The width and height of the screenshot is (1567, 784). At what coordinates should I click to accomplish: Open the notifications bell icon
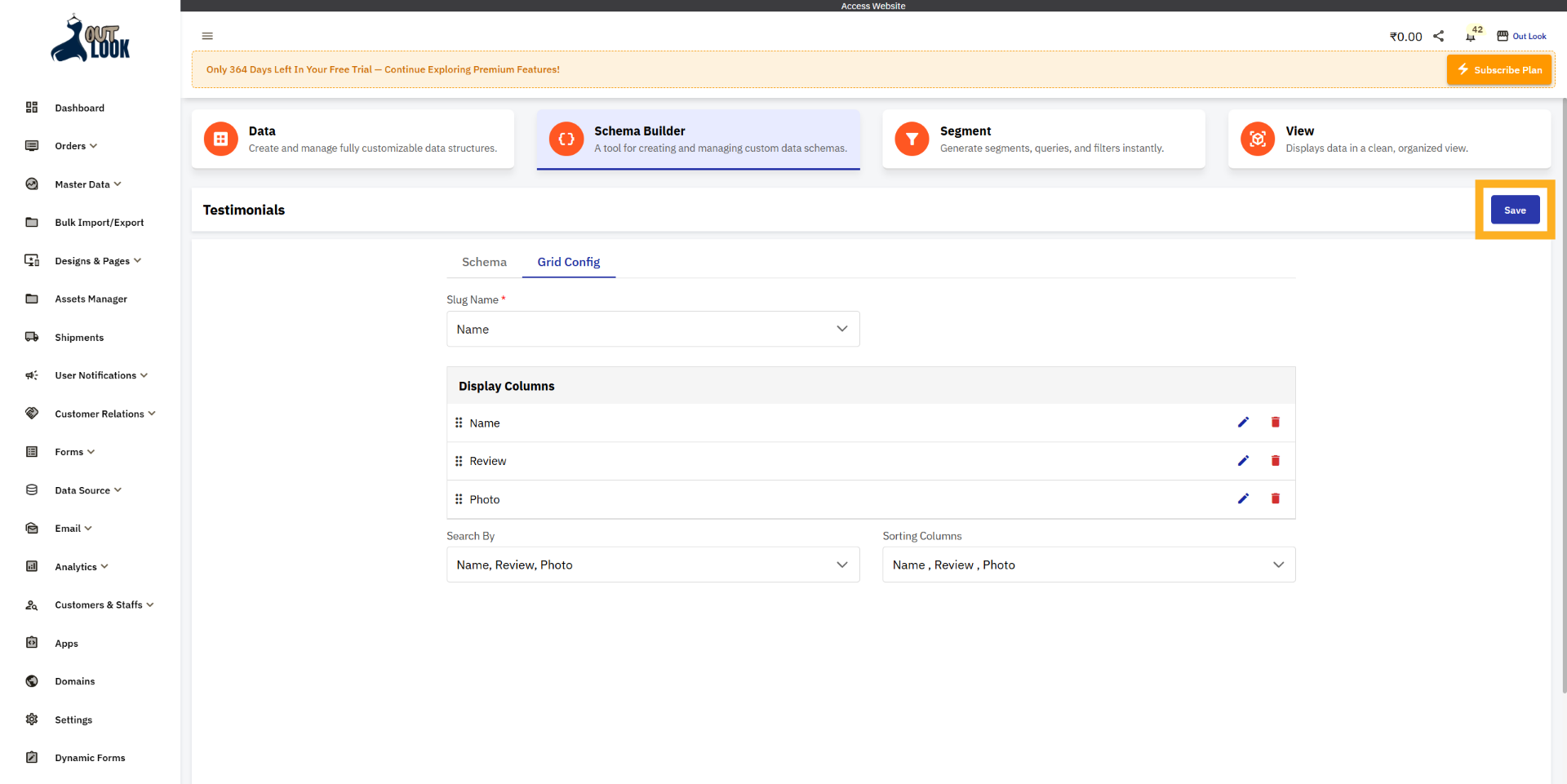pos(1470,37)
